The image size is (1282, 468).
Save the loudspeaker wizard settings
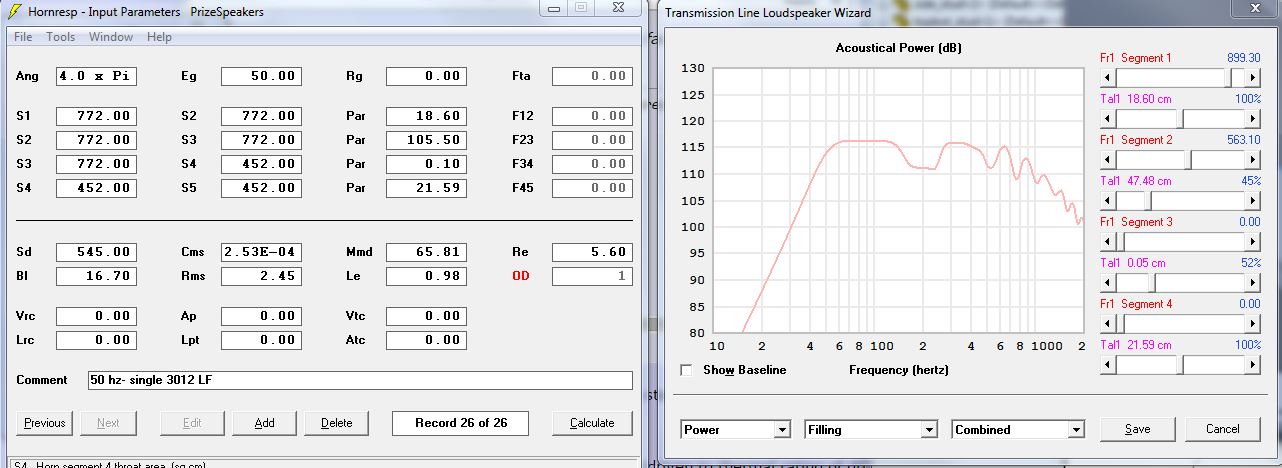click(x=1137, y=429)
